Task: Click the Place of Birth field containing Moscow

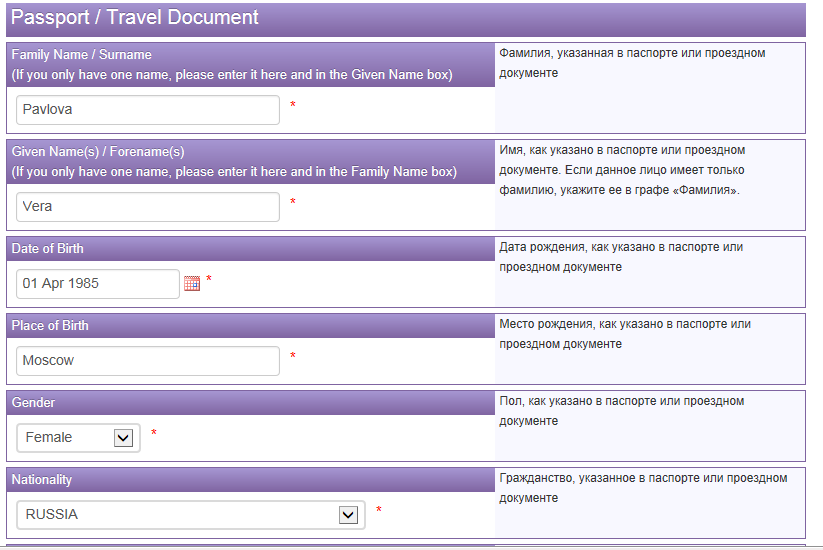Action: [148, 361]
